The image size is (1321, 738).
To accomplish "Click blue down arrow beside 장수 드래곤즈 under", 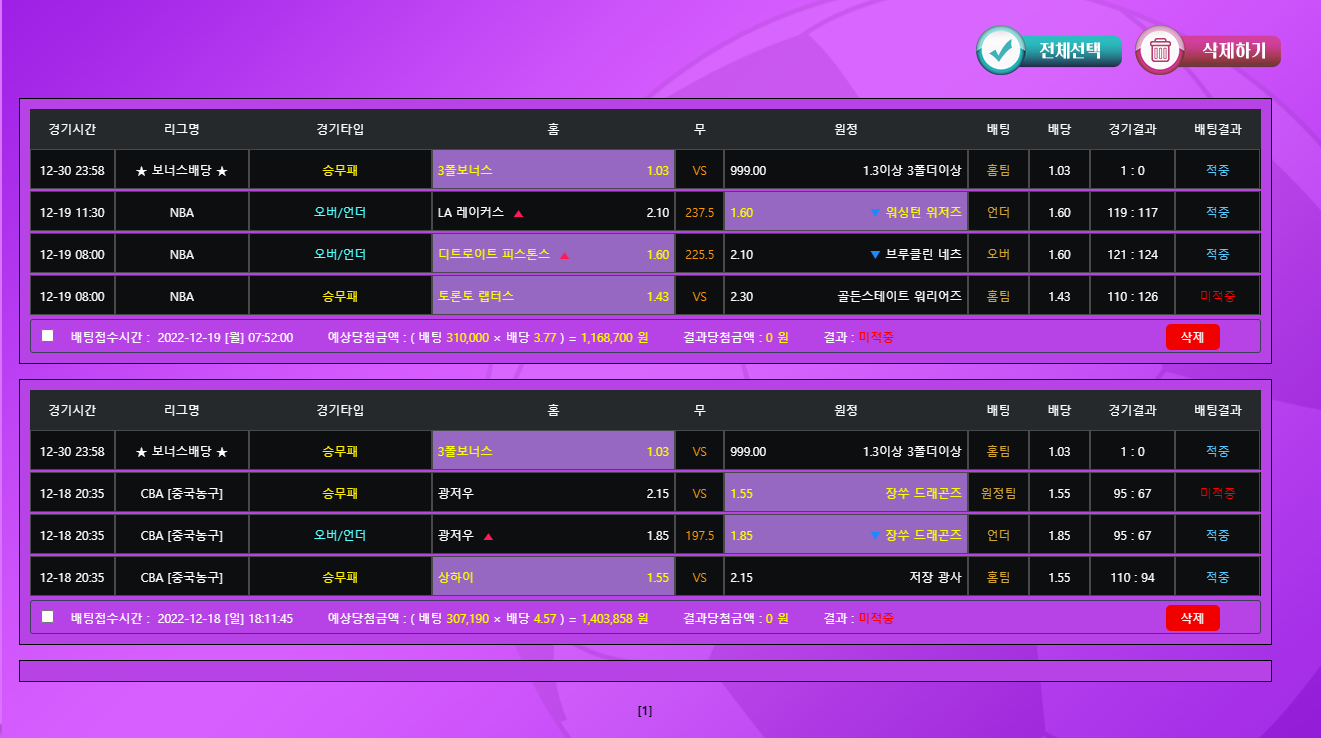I will click(875, 536).
